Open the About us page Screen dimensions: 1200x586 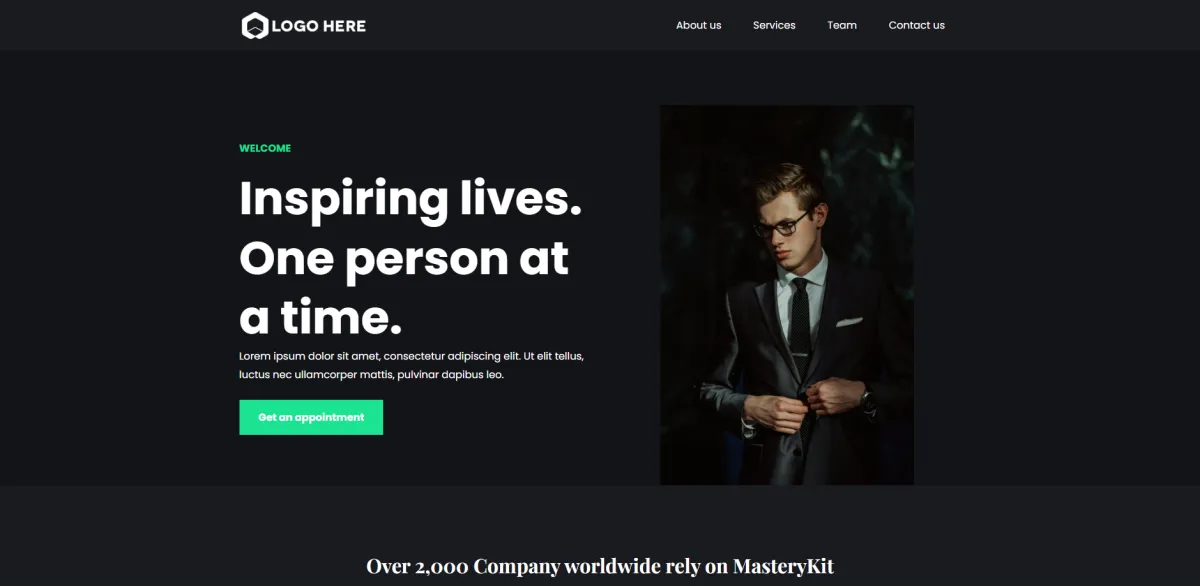point(698,25)
